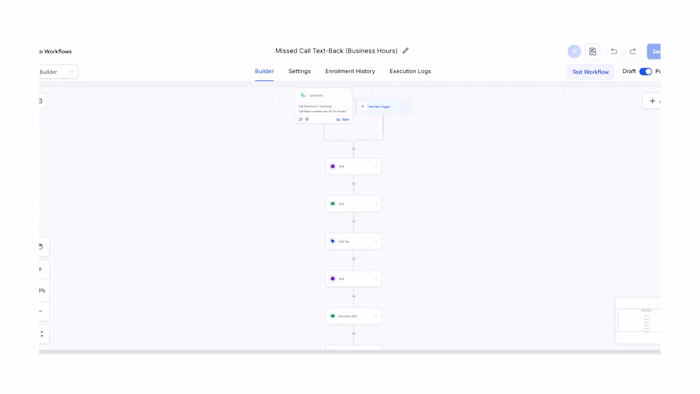Delete the Call Details trigger using trash icon

[307, 119]
